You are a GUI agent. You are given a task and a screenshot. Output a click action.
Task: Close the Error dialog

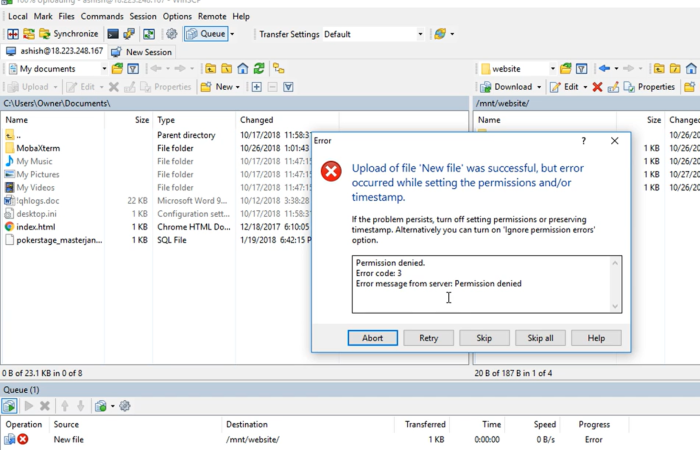[615, 141]
